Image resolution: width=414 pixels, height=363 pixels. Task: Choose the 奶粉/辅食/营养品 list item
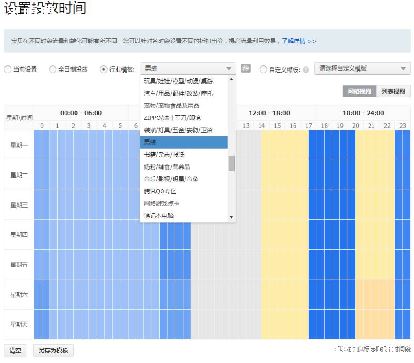tap(184, 167)
